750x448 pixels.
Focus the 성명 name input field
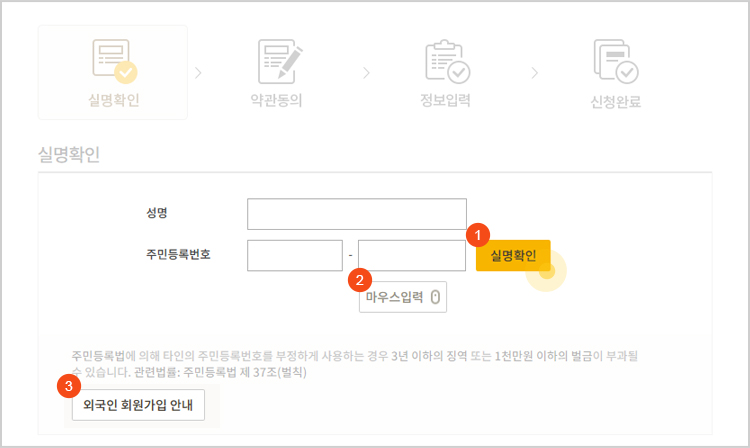coord(357,214)
